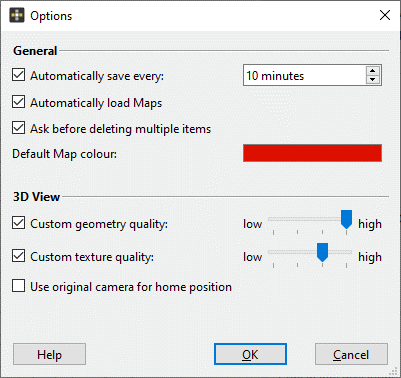Click the texture quality slider handle
The height and width of the screenshot is (378, 401).
click(x=322, y=252)
